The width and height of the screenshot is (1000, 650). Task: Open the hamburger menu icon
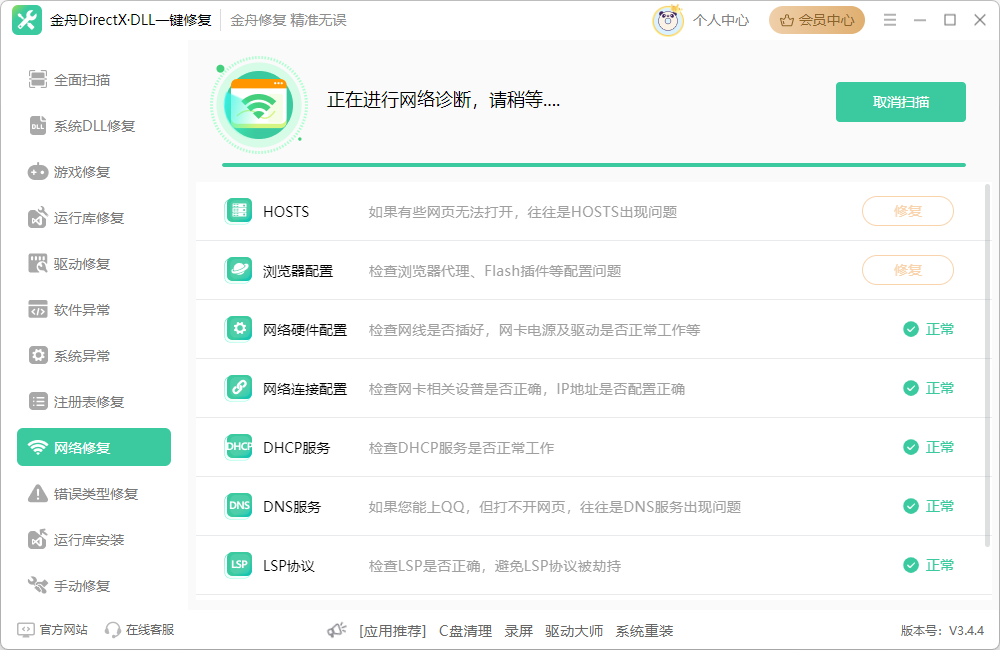tap(890, 20)
